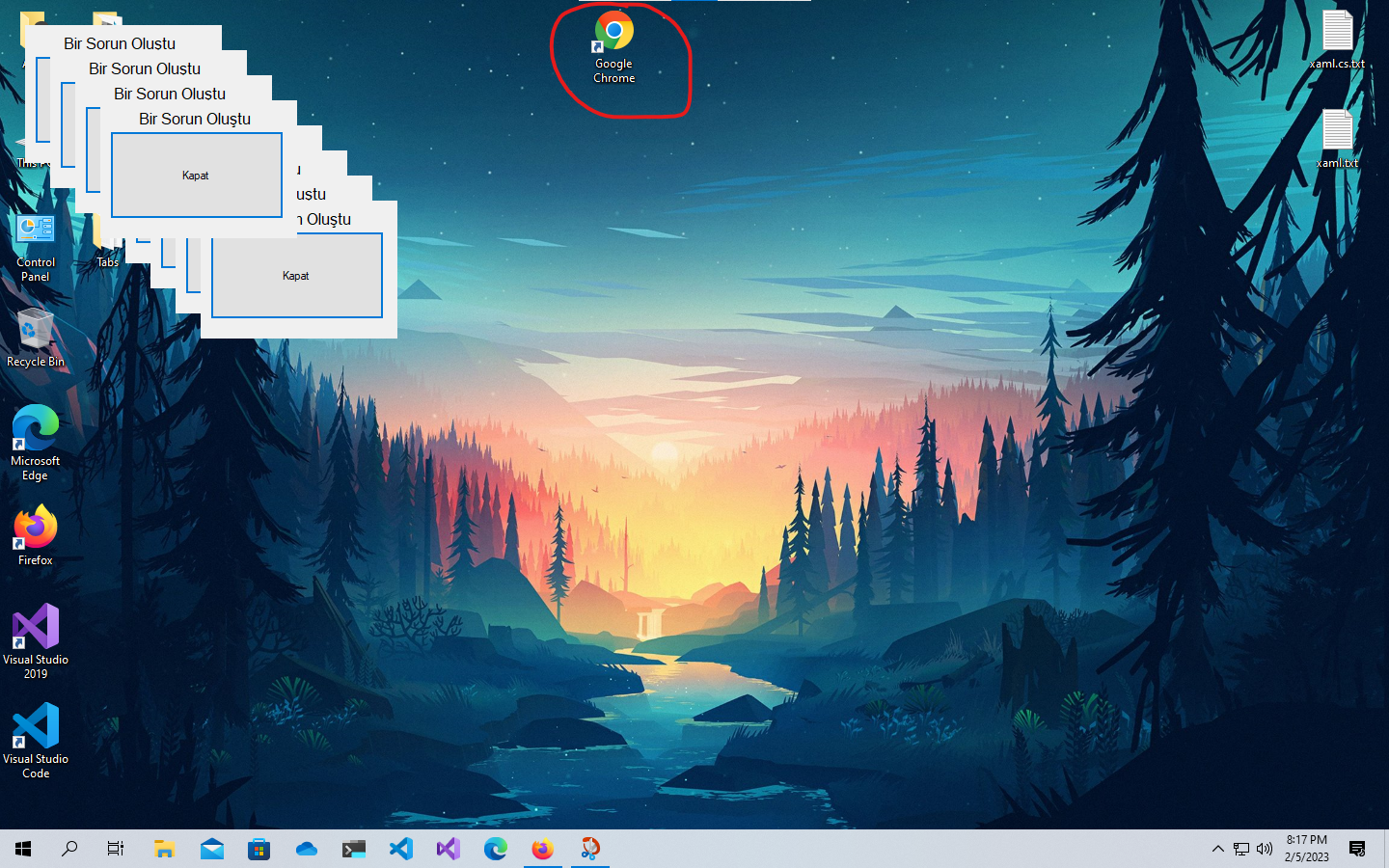Launch the terminal icon in the taskbar

pos(354,849)
